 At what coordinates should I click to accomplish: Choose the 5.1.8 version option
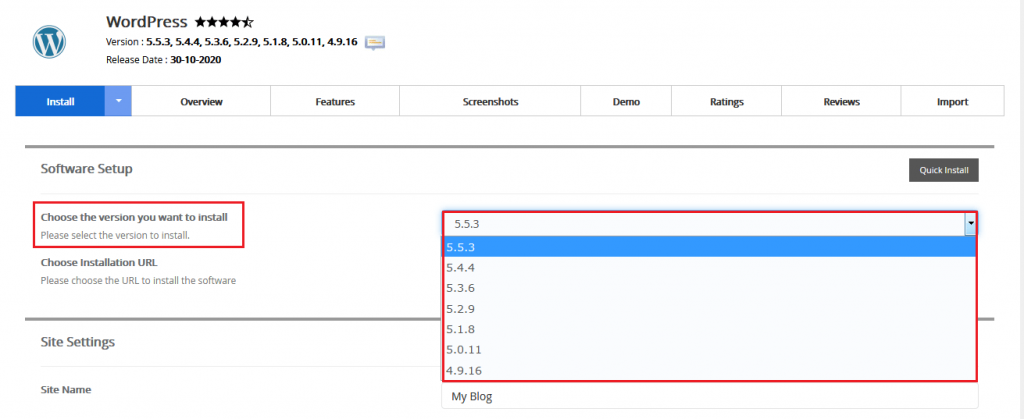(710, 329)
